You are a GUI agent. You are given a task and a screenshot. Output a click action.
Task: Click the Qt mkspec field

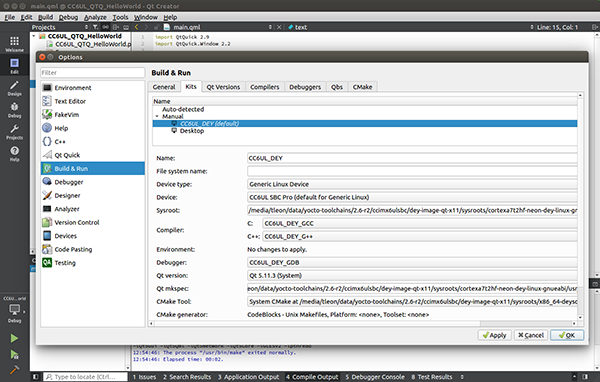pos(412,289)
